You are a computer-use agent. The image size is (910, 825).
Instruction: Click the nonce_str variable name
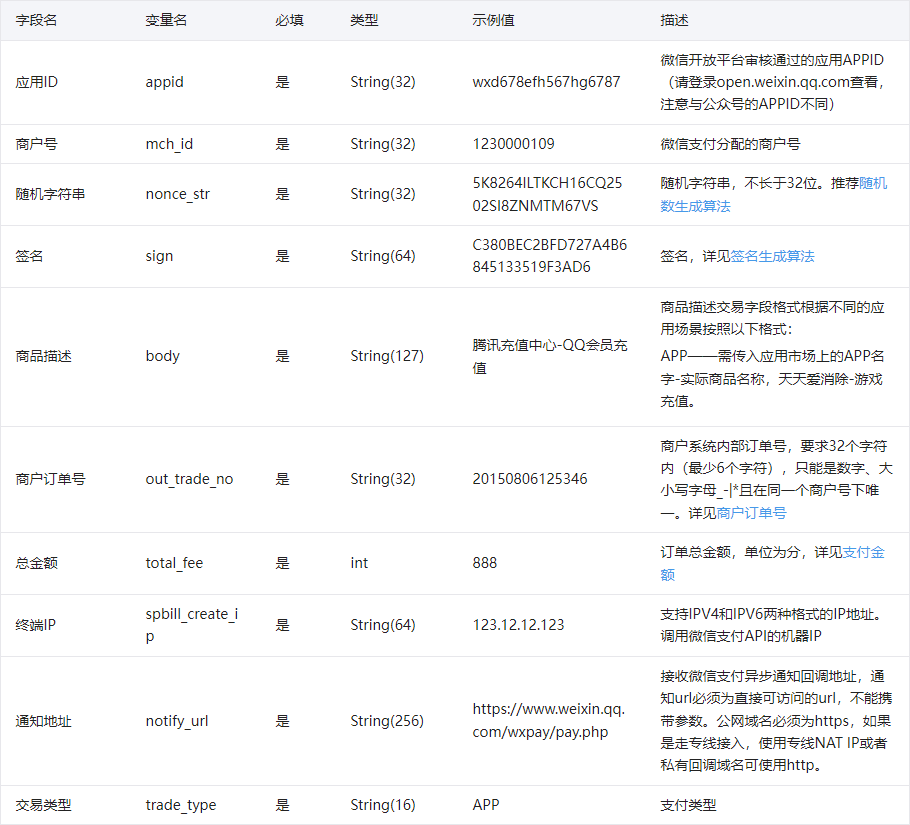coord(178,194)
